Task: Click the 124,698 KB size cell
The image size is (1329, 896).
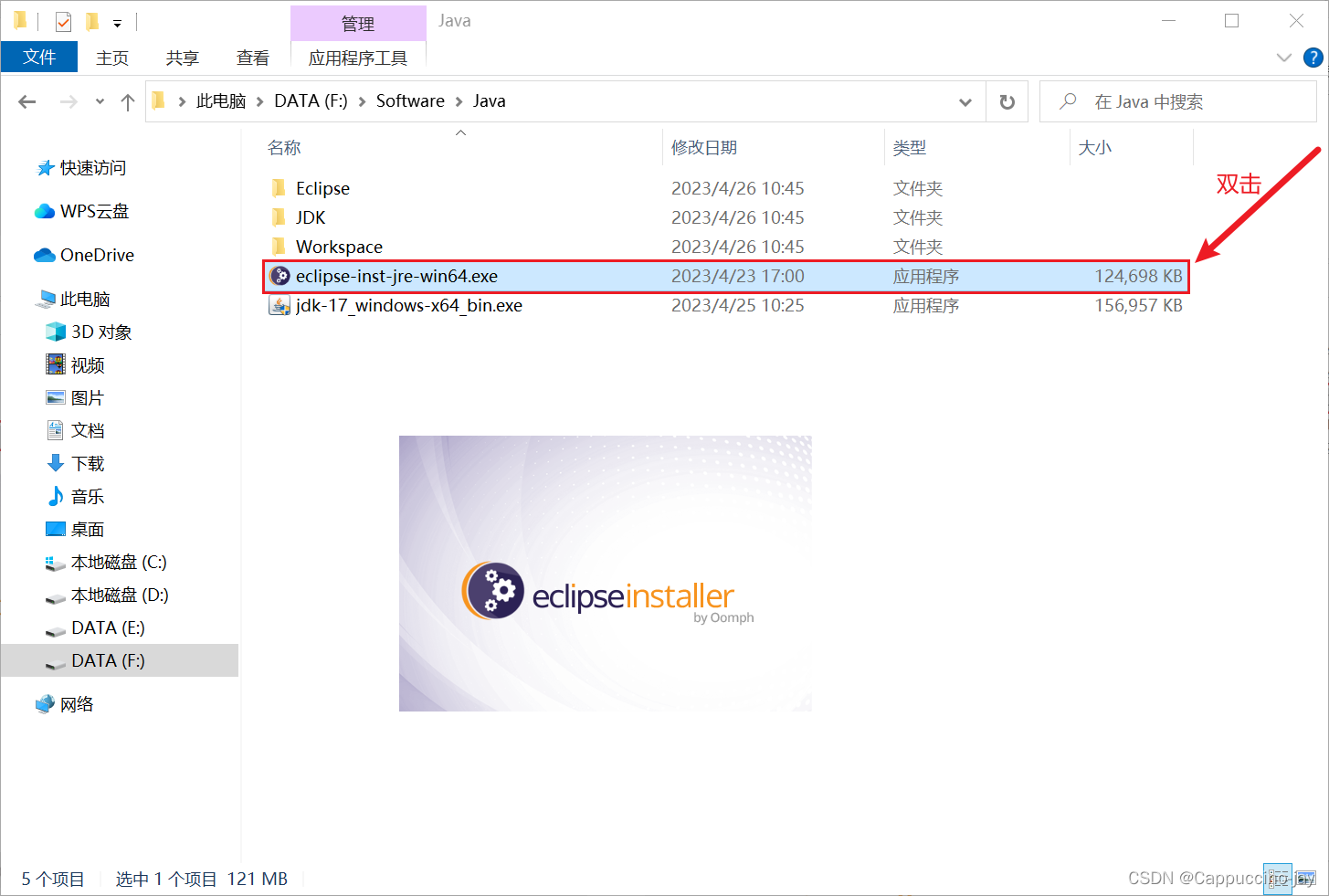Action: 1138,276
